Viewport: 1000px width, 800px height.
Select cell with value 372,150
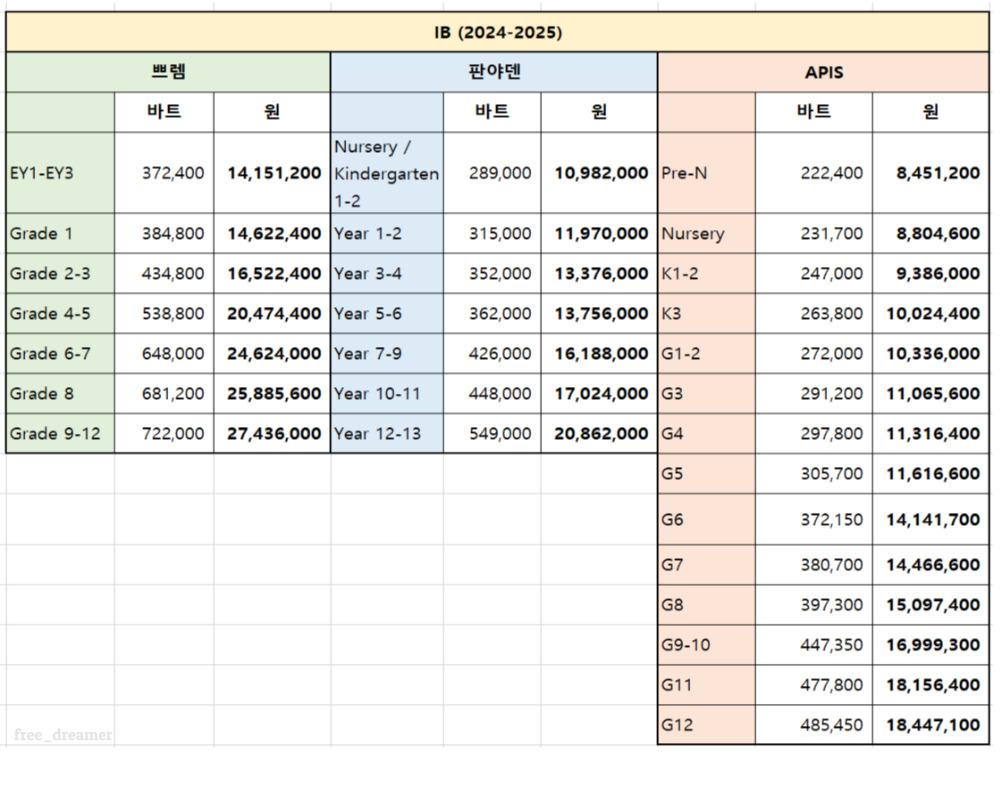tap(814, 519)
